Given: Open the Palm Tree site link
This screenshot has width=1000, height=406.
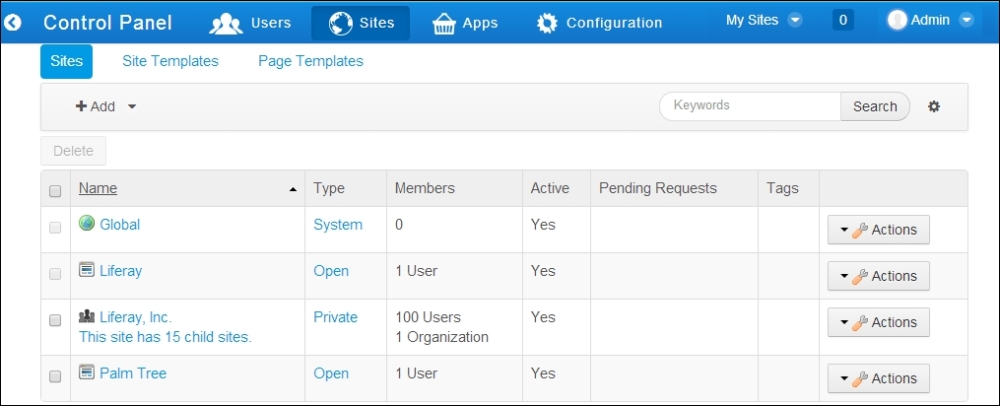Looking at the screenshot, I should click(133, 373).
